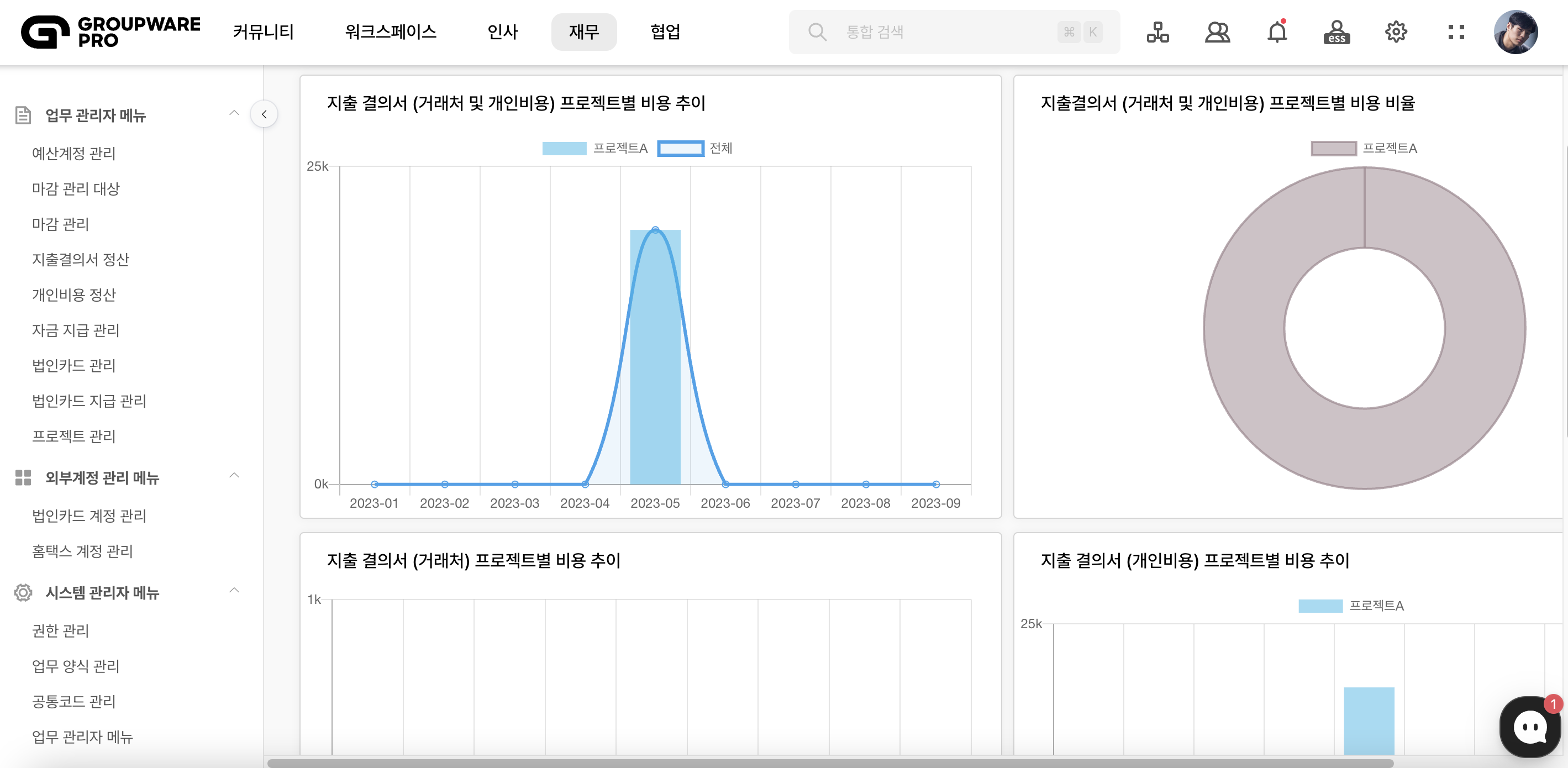The height and width of the screenshot is (768, 1568).
Task: Open the settings gear icon
Action: coord(1396,31)
